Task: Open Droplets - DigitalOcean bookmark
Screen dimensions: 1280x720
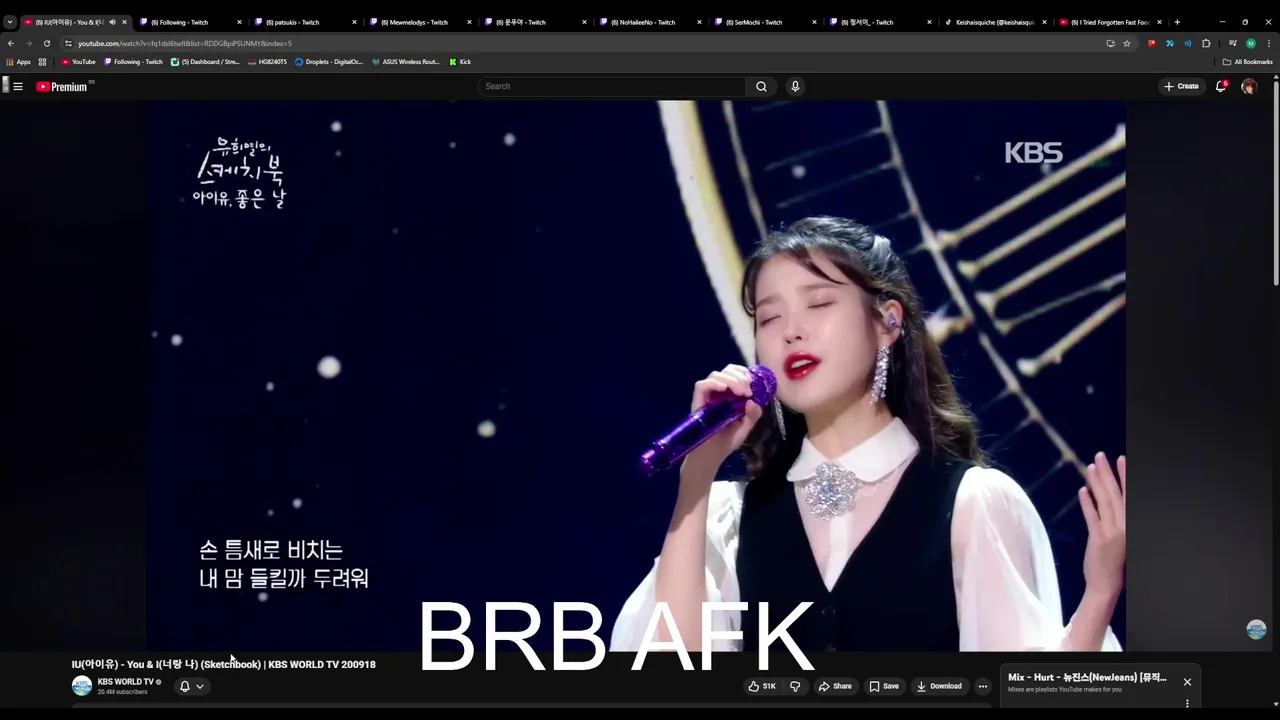Action: (x=329, y=62)
